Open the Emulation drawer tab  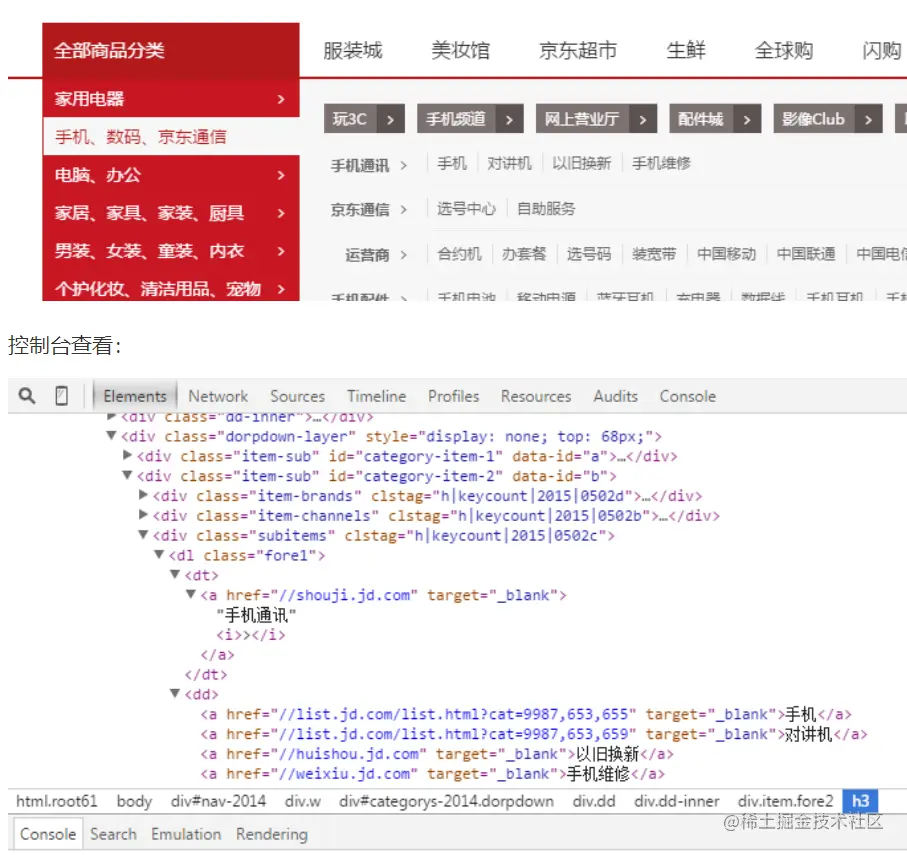186,834
